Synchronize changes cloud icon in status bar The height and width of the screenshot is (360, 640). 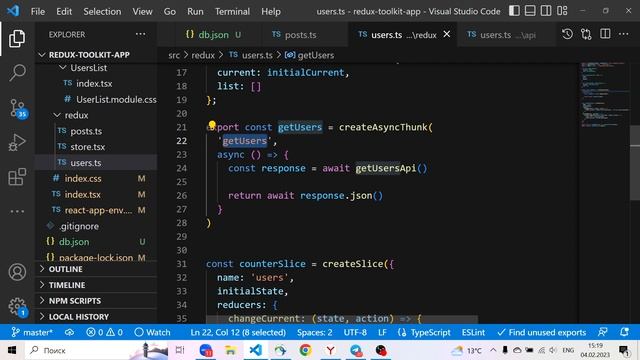[69, 332]
